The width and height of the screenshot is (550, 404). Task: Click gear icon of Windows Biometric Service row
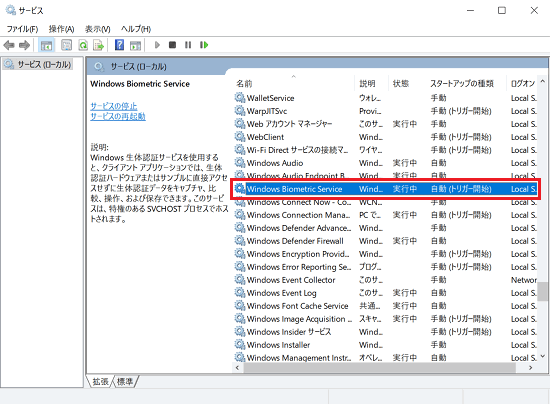coord(240,189)
